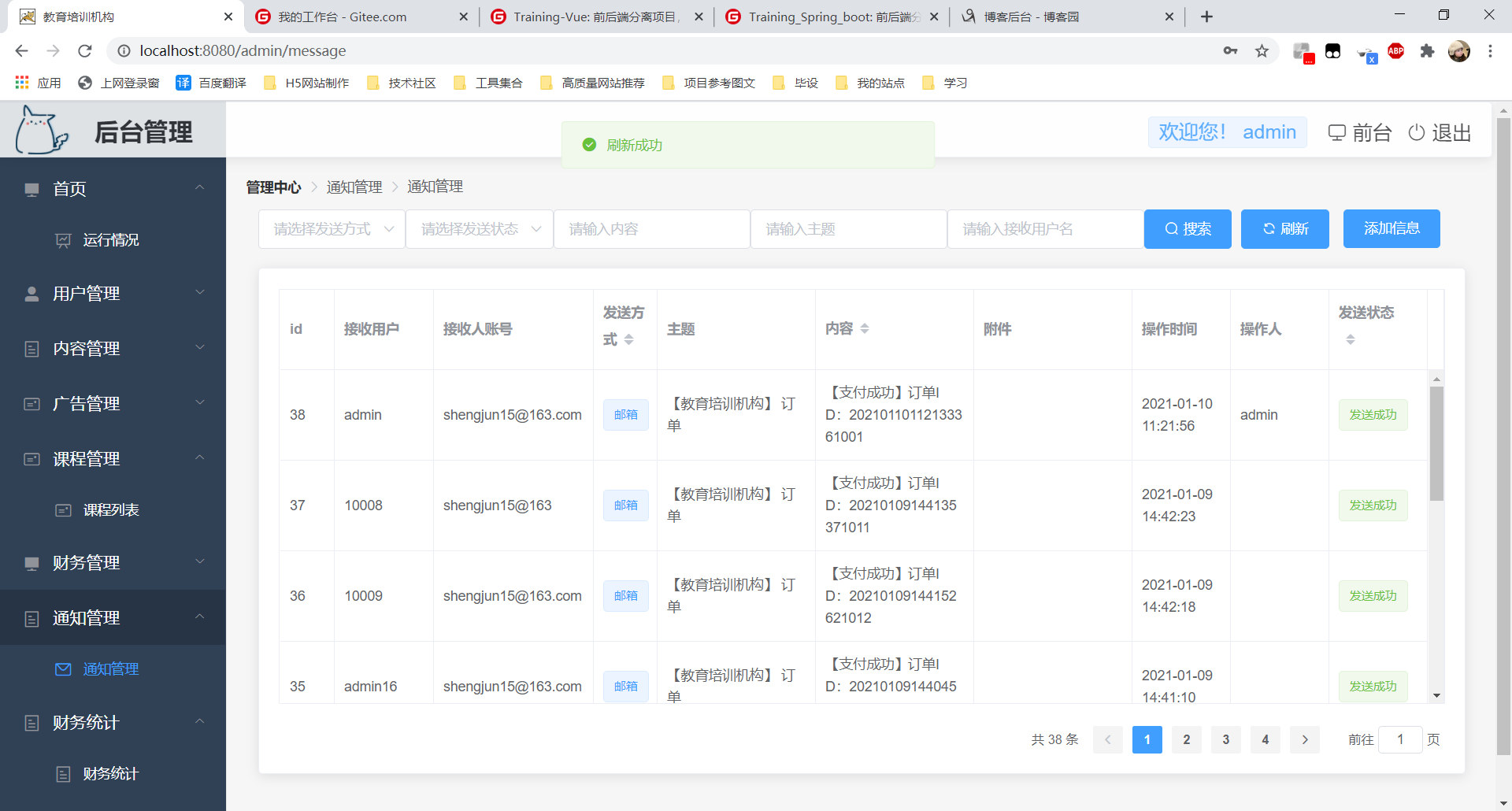Image resolution: width=1512 pixels, height=811 pixels.
Task: Open the 课程列表 submenu item
Action: (x=113, y=510)
